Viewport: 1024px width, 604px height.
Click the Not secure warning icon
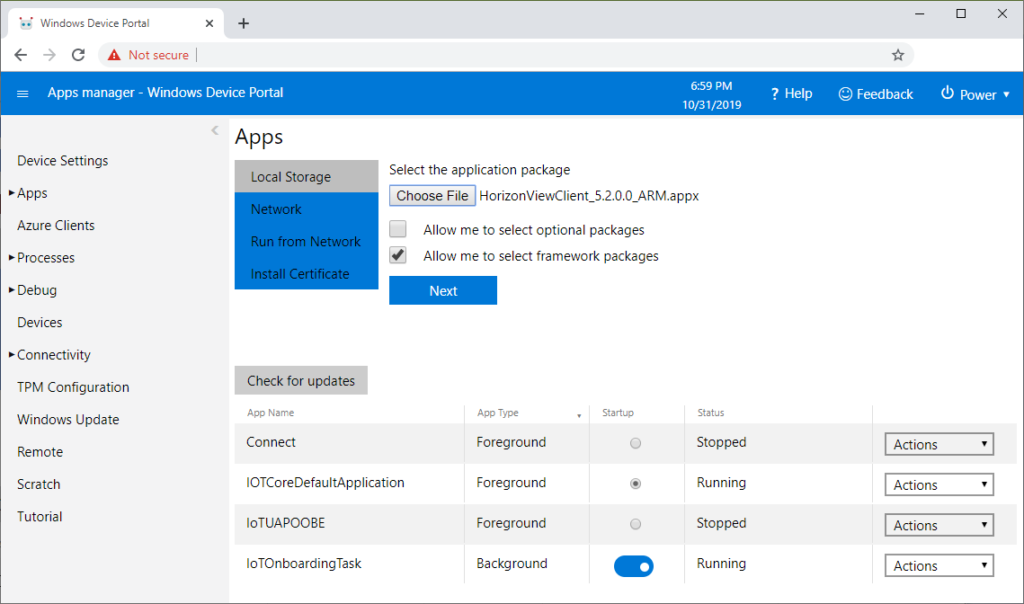pos(114,55)
